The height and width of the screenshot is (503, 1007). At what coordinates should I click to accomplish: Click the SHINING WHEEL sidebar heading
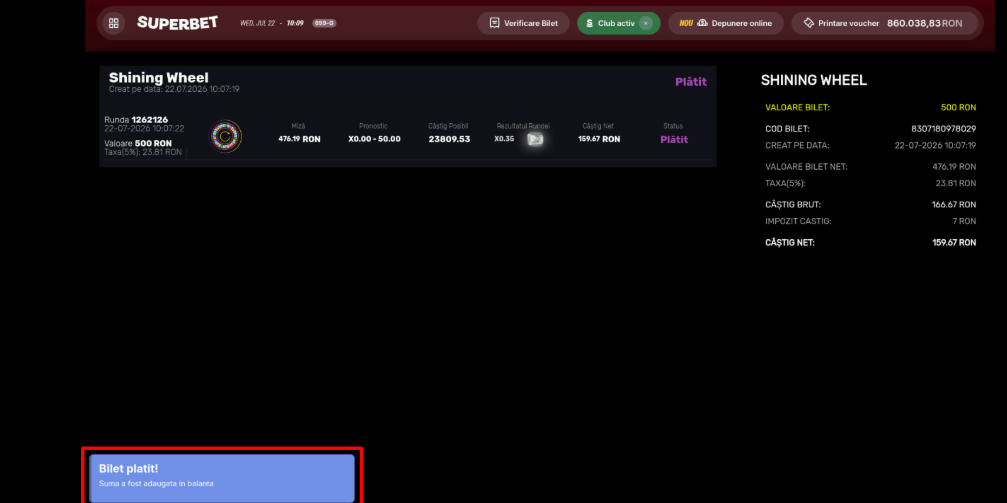click(814, 80)
